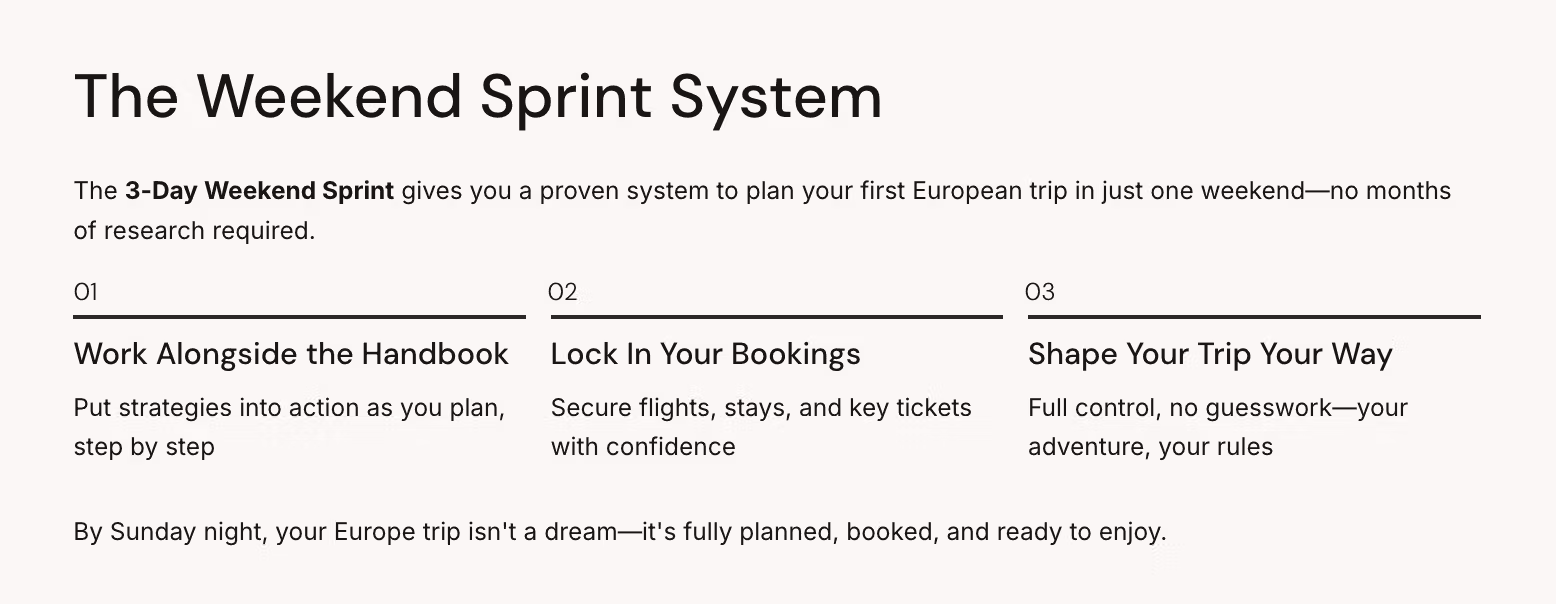Click the "step by step" text

(x=144, y=446)
